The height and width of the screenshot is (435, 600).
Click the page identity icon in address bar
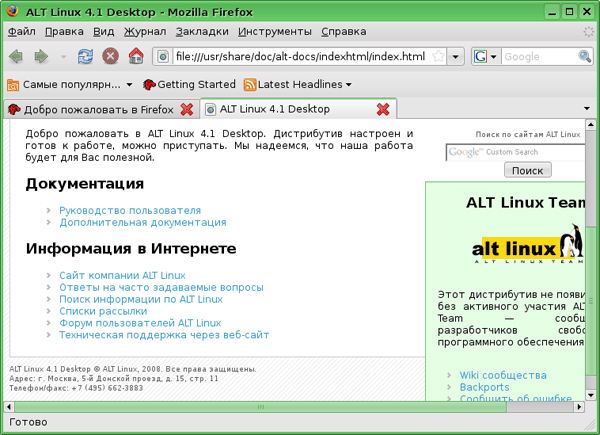[x=163, y=57]
